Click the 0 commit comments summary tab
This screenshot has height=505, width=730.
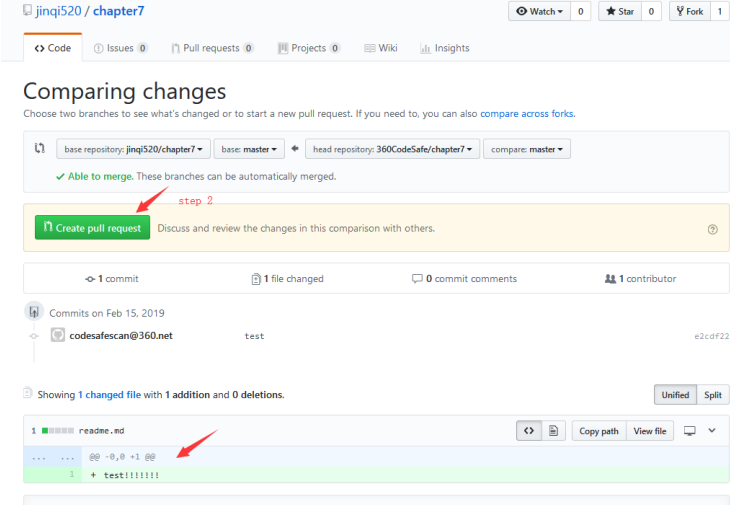click(465, 279)
